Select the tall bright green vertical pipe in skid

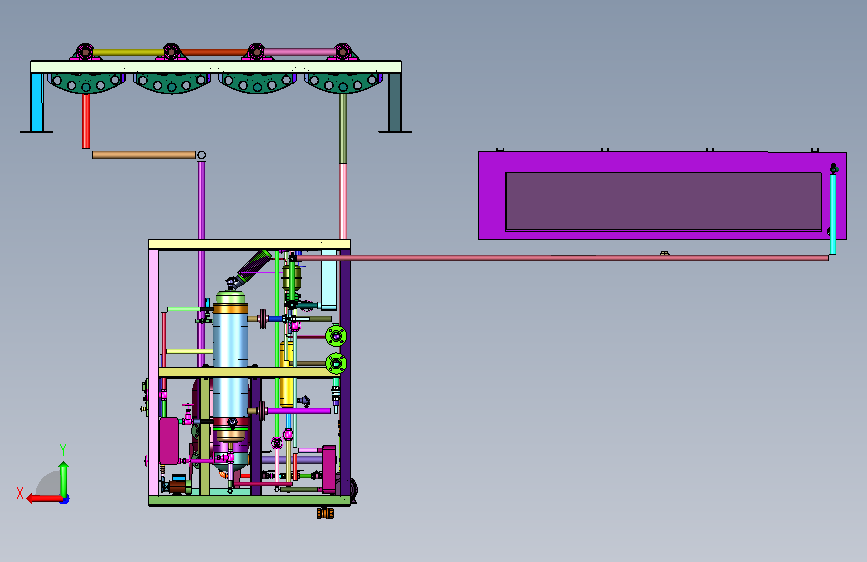[x=277, y=345]
